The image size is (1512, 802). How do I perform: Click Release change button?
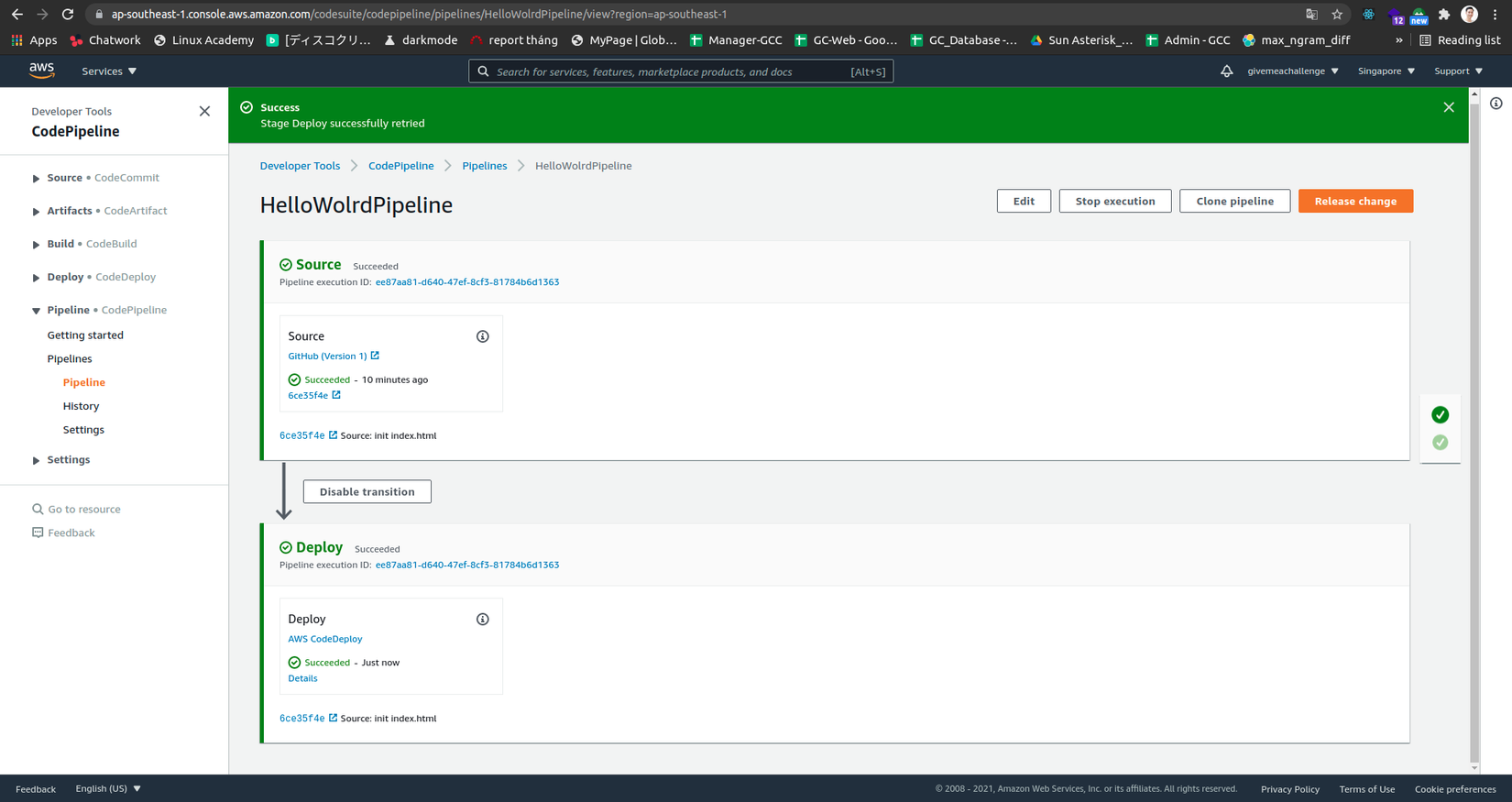click(x=1355, y=201)
